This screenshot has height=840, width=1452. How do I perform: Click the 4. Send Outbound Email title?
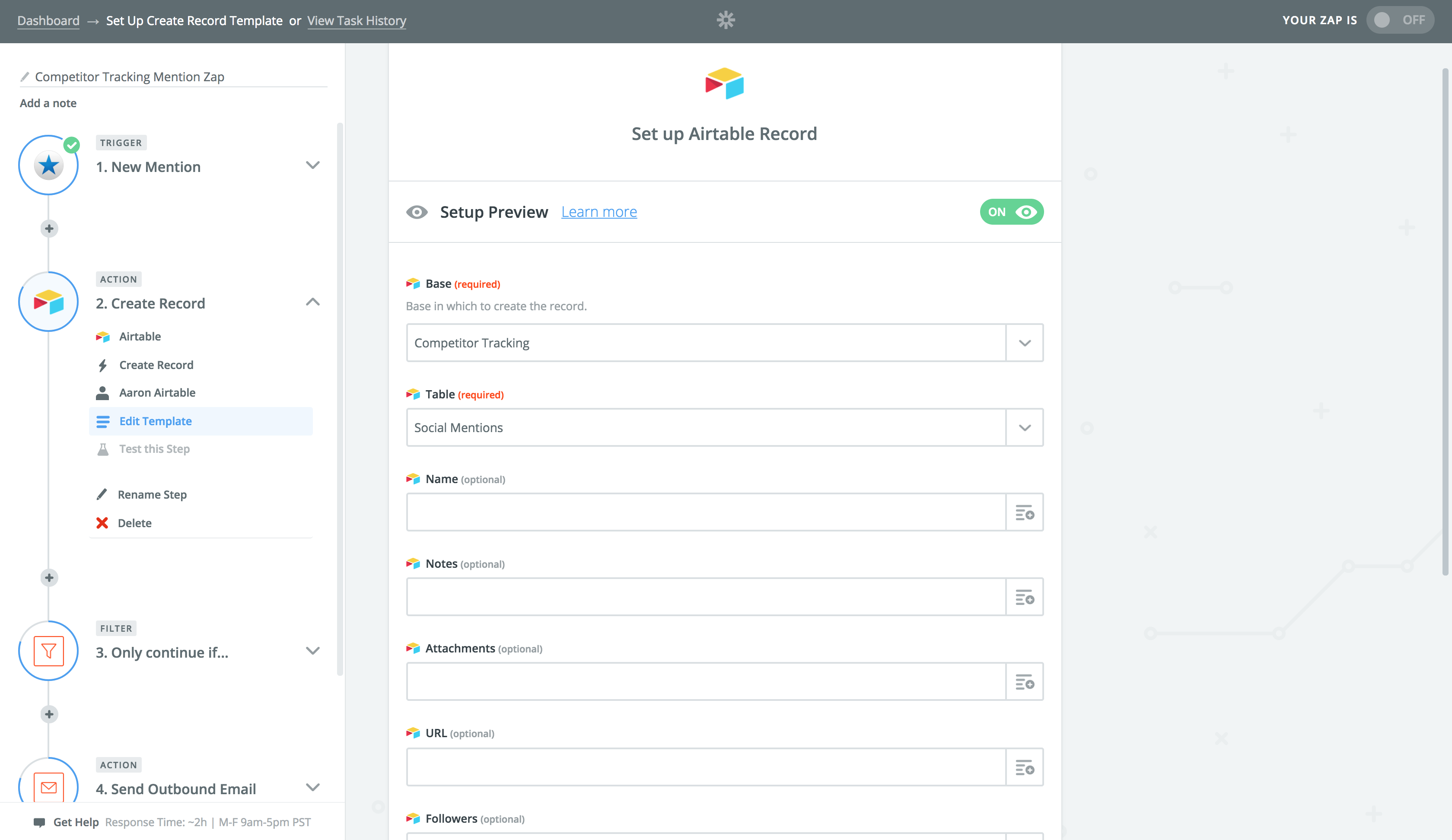pyautogui.click(x=176, y=789)
